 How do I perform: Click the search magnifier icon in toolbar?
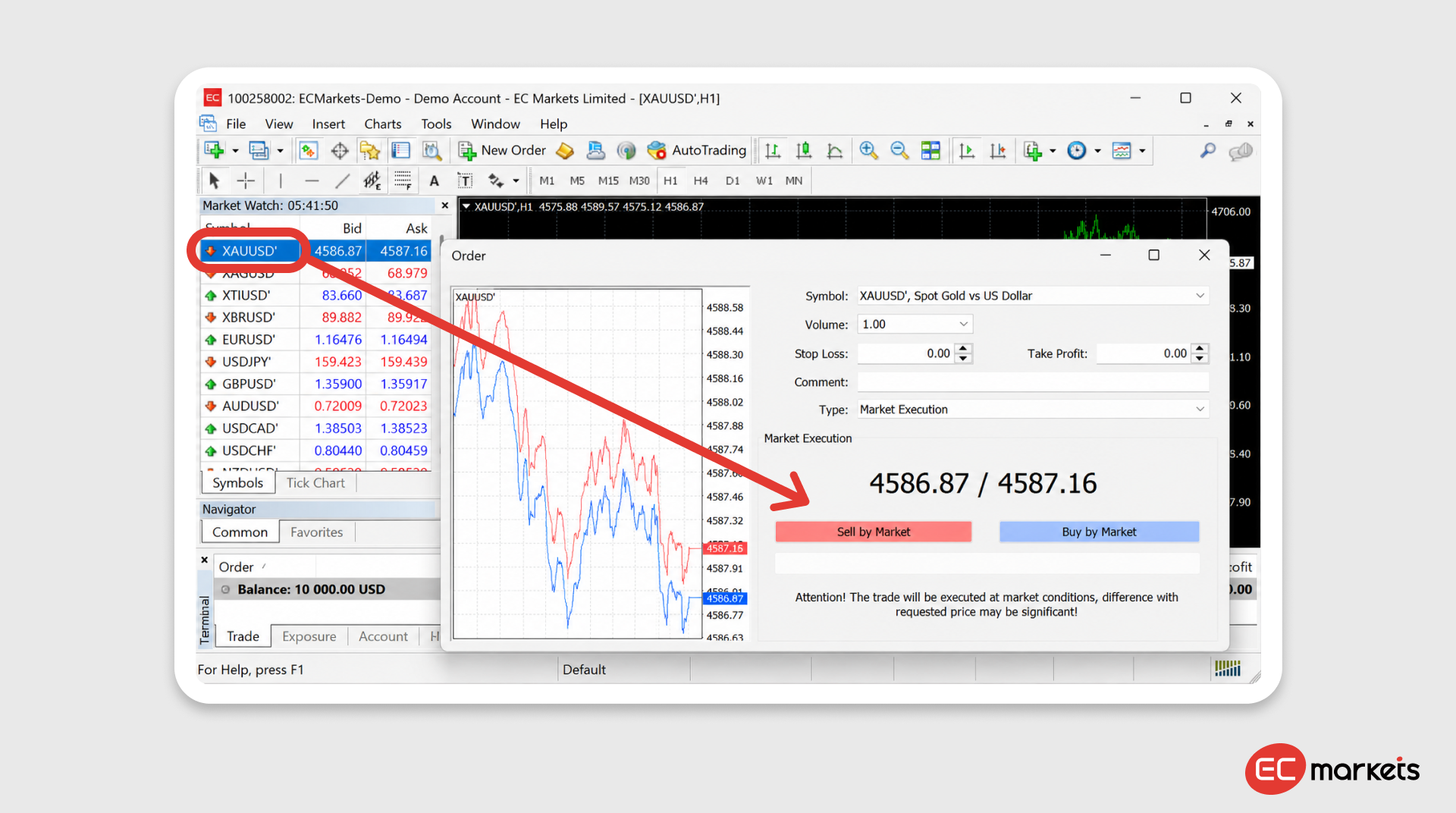coord(1207,150)
